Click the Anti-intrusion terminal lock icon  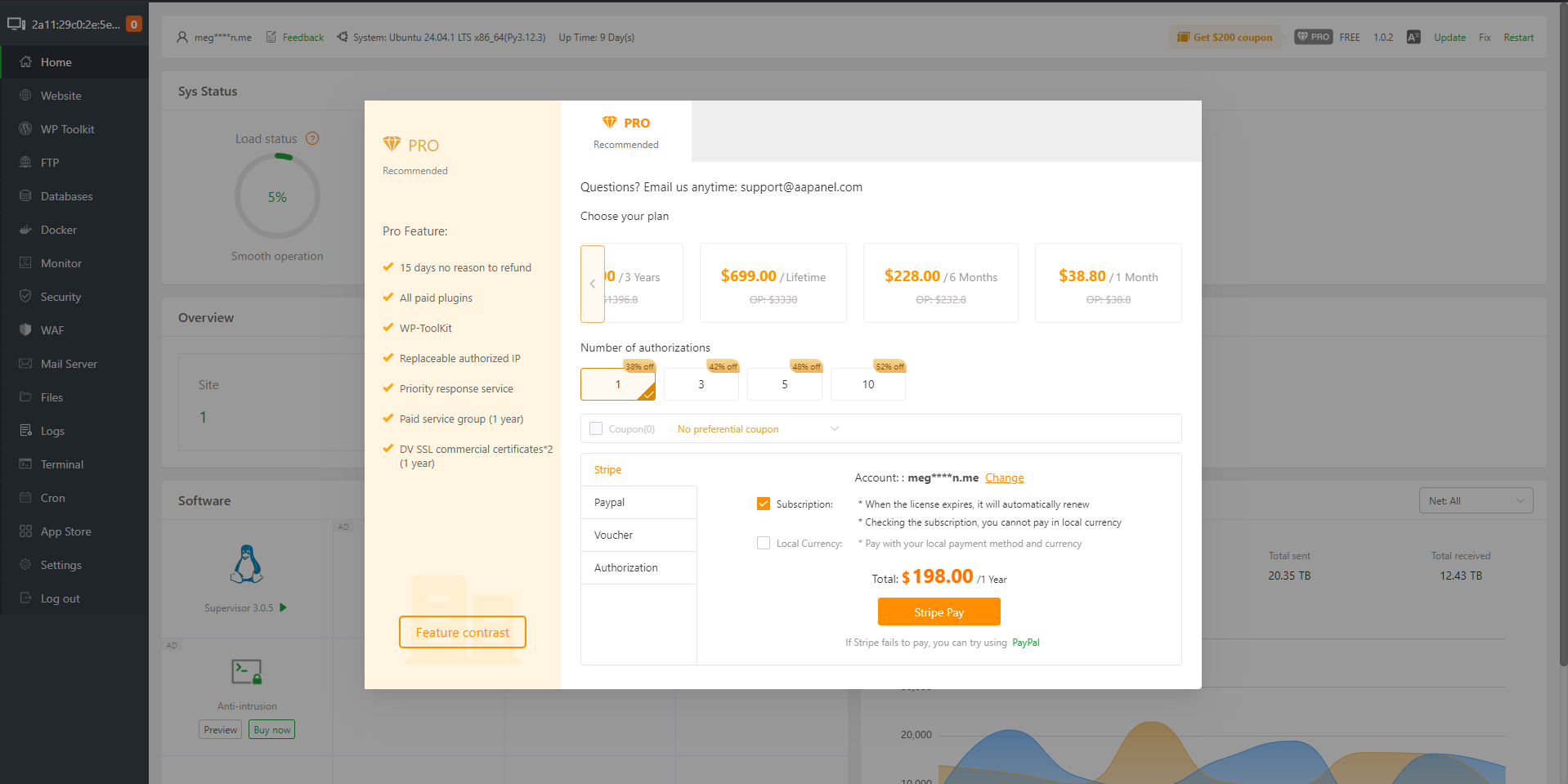pos(247,672)
